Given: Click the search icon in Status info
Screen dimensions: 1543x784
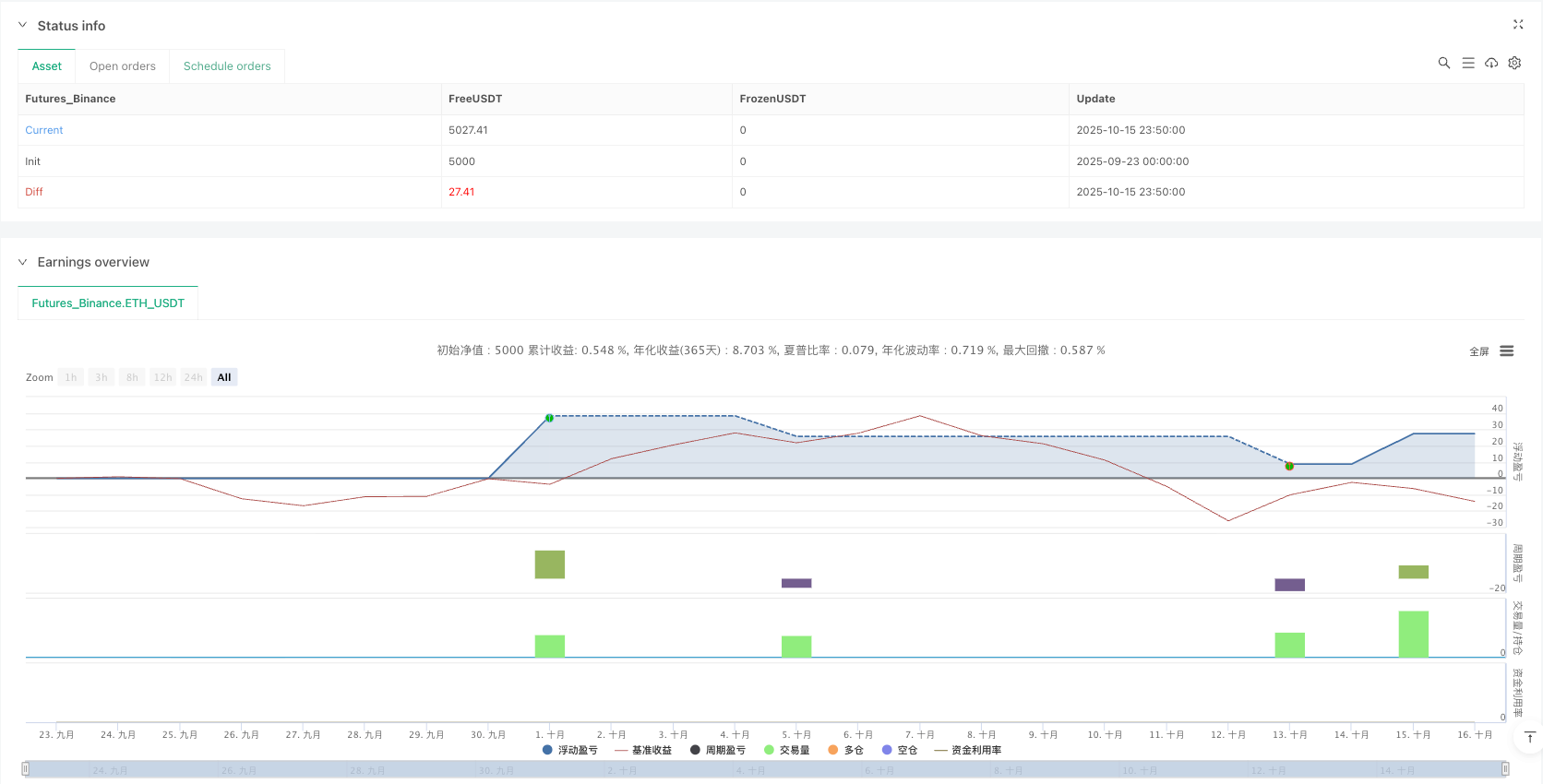Looking at the screenshot, I should tap(1444, 63).
